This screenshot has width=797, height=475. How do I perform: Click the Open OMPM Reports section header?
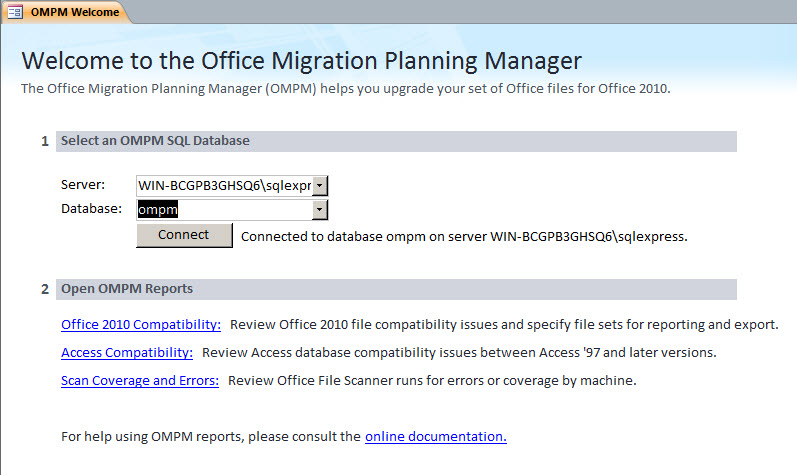click(x=396, y=289)
